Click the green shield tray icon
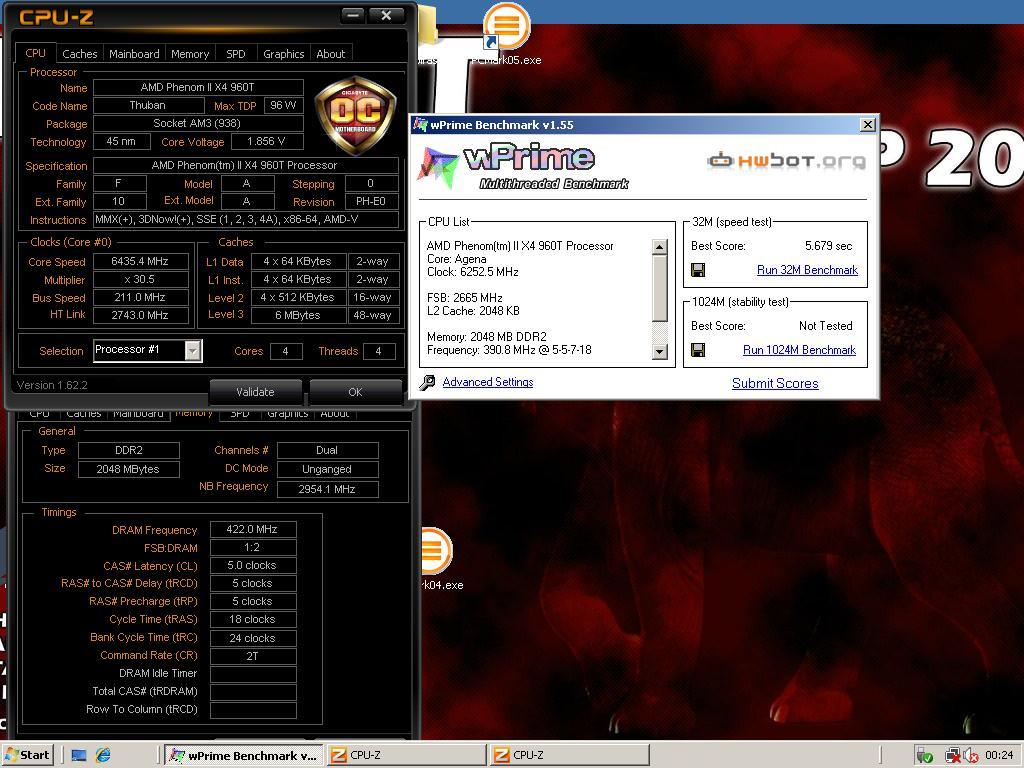 click(924, 756)
